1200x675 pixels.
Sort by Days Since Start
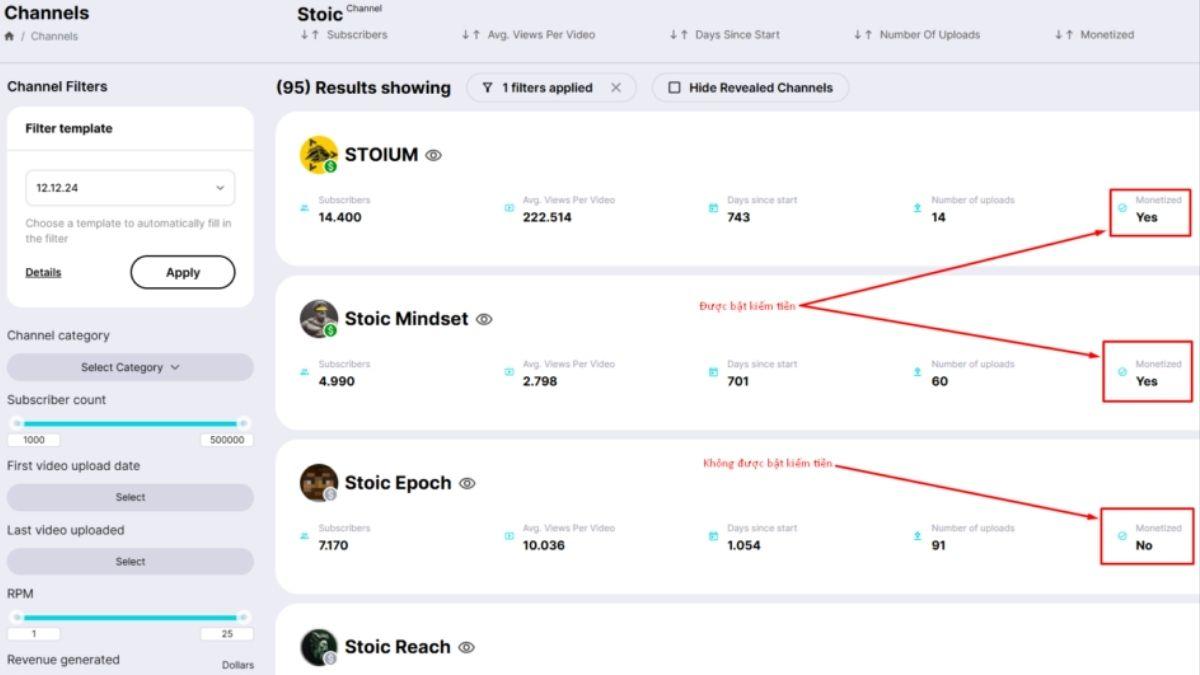[x=725, y=34]
